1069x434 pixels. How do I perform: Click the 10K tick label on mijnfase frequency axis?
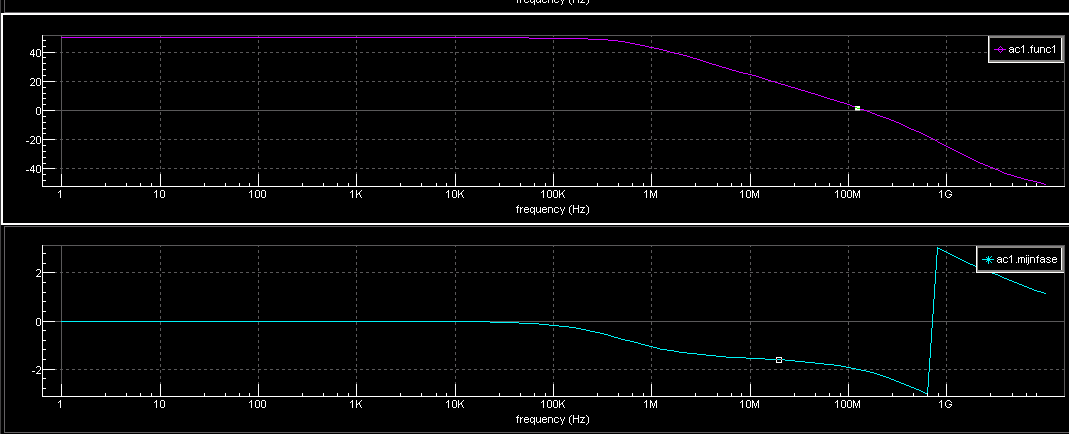pyautogui.click(x=454, y=406)
